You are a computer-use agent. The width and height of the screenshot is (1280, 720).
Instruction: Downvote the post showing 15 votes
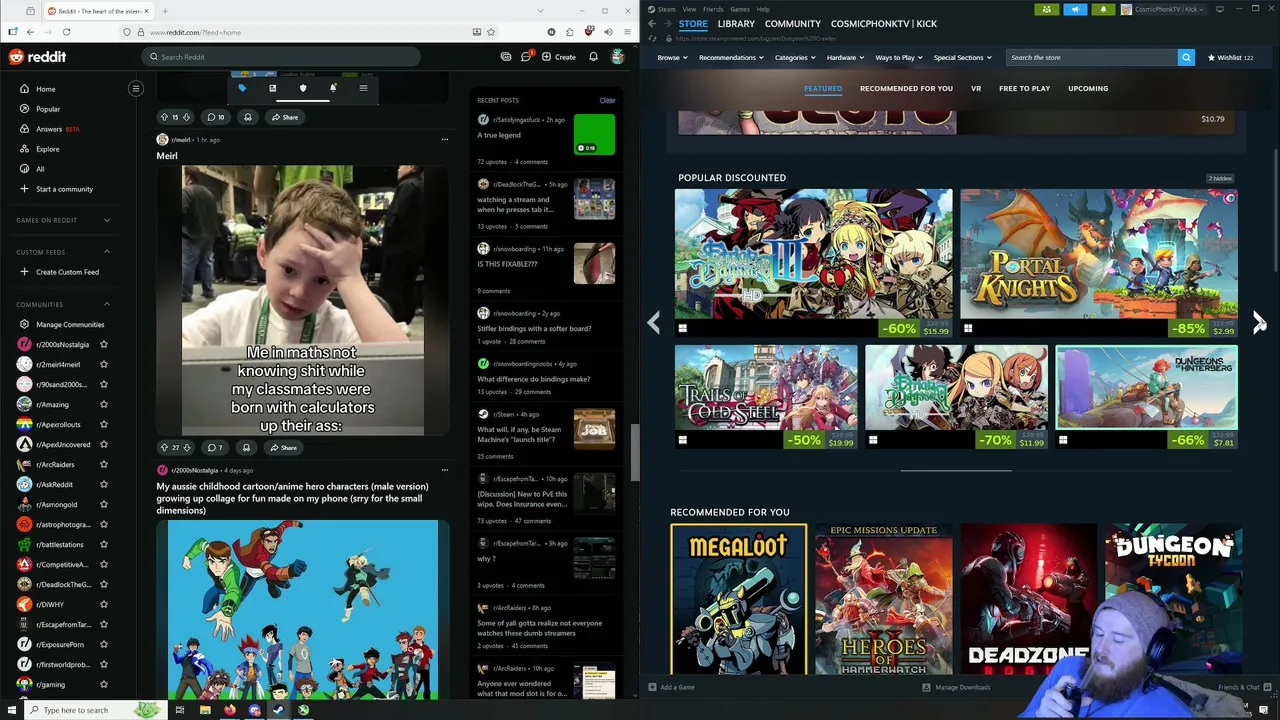(186, 117)
